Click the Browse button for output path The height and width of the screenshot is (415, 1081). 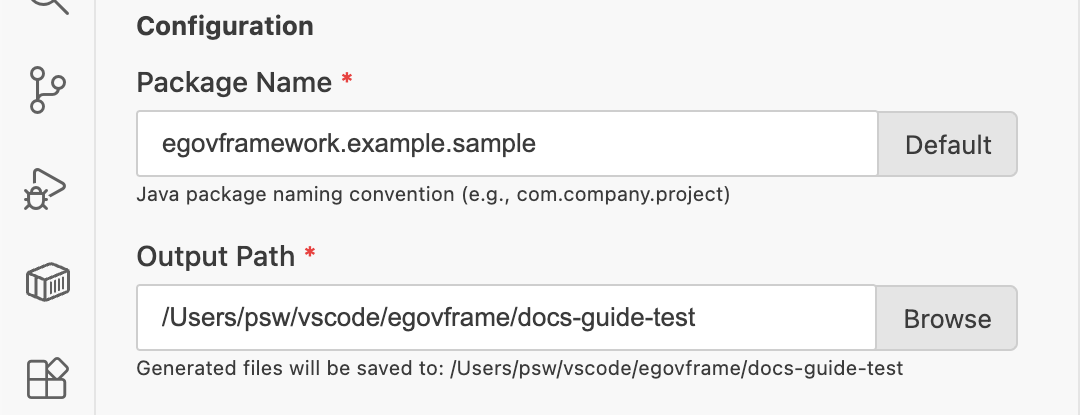coord(947,319)
